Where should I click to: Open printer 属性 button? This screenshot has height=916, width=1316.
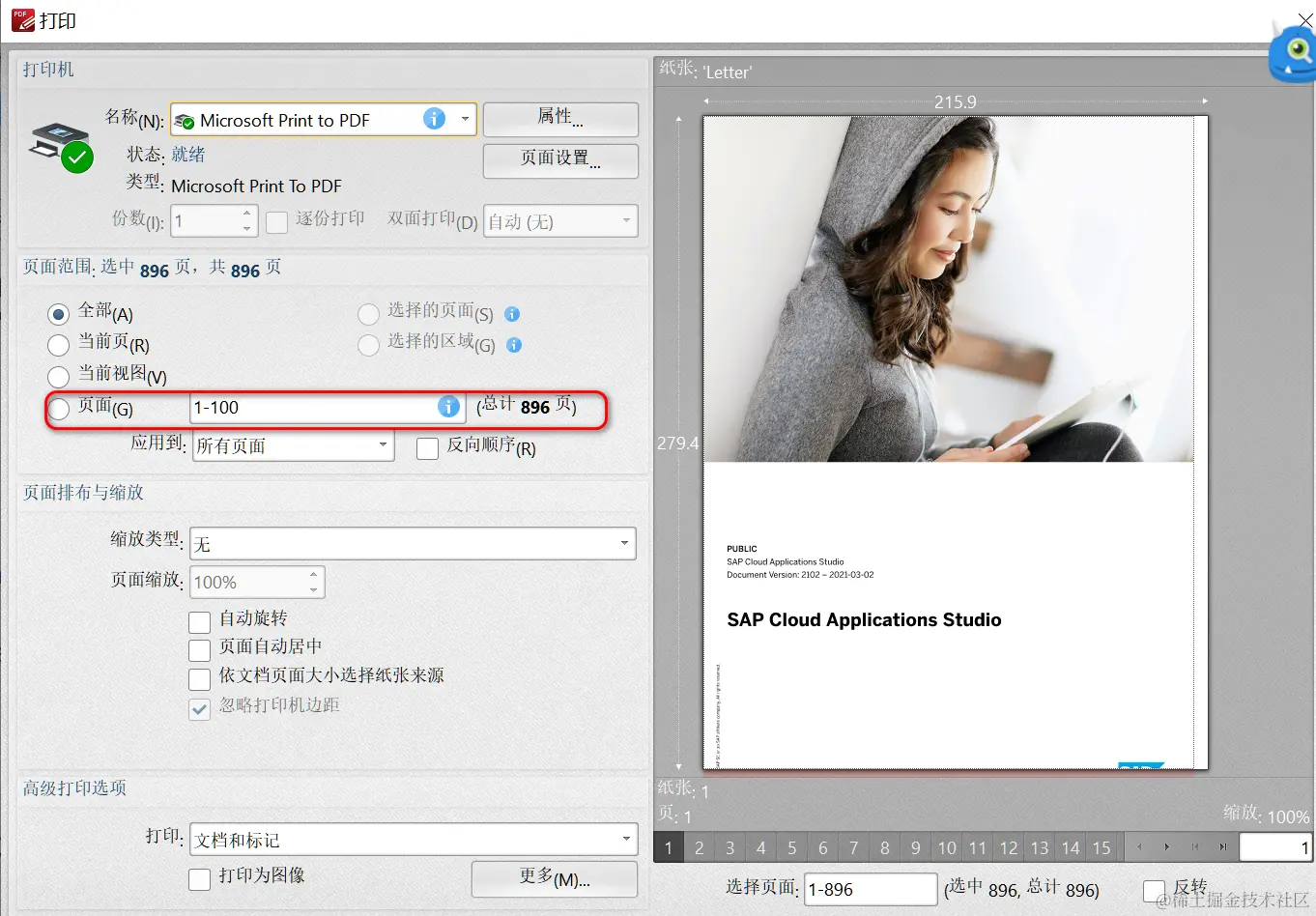(560, 119)
